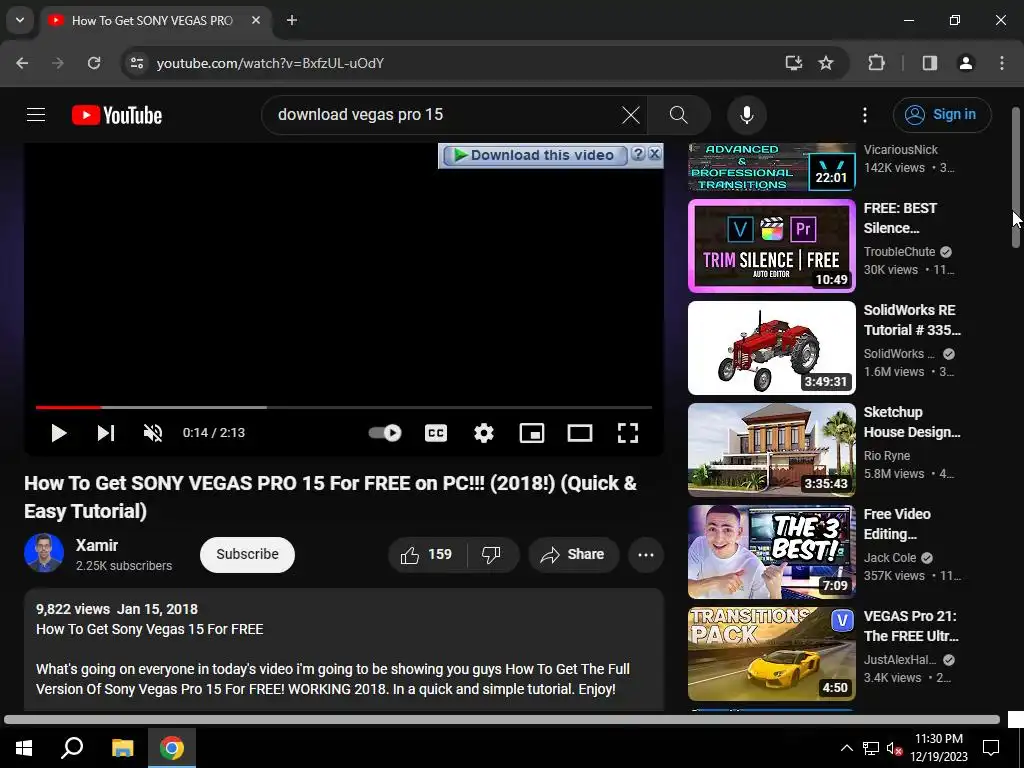Toggle the autoplay switch
Viewport: 1024px width, 768px height.
point(385,433)
